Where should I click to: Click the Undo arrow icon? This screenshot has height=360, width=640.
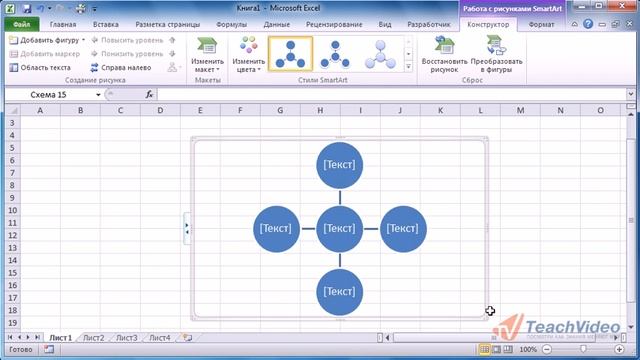coord(41,8)
